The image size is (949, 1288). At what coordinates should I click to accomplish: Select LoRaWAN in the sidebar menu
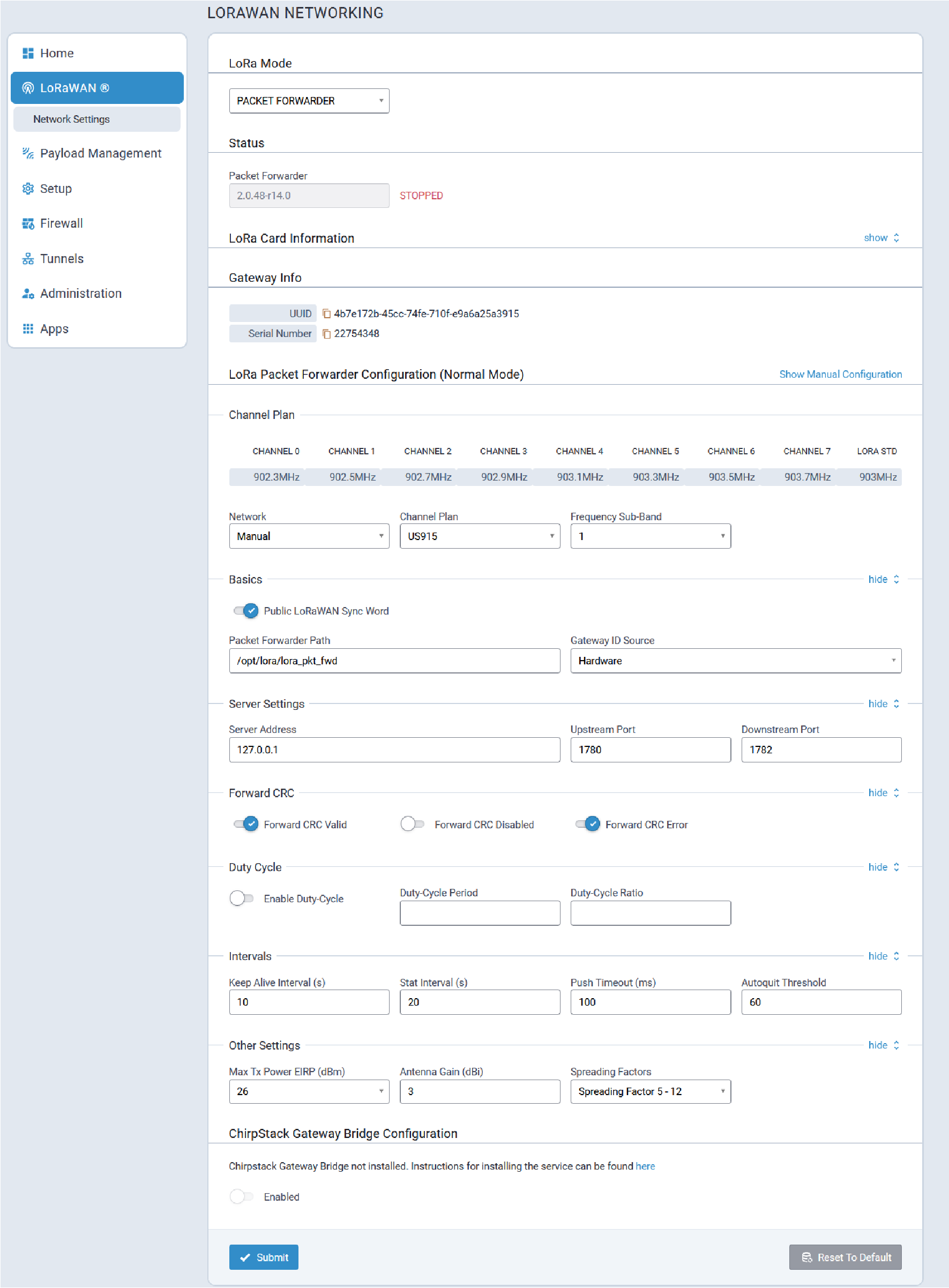(96, 88)
